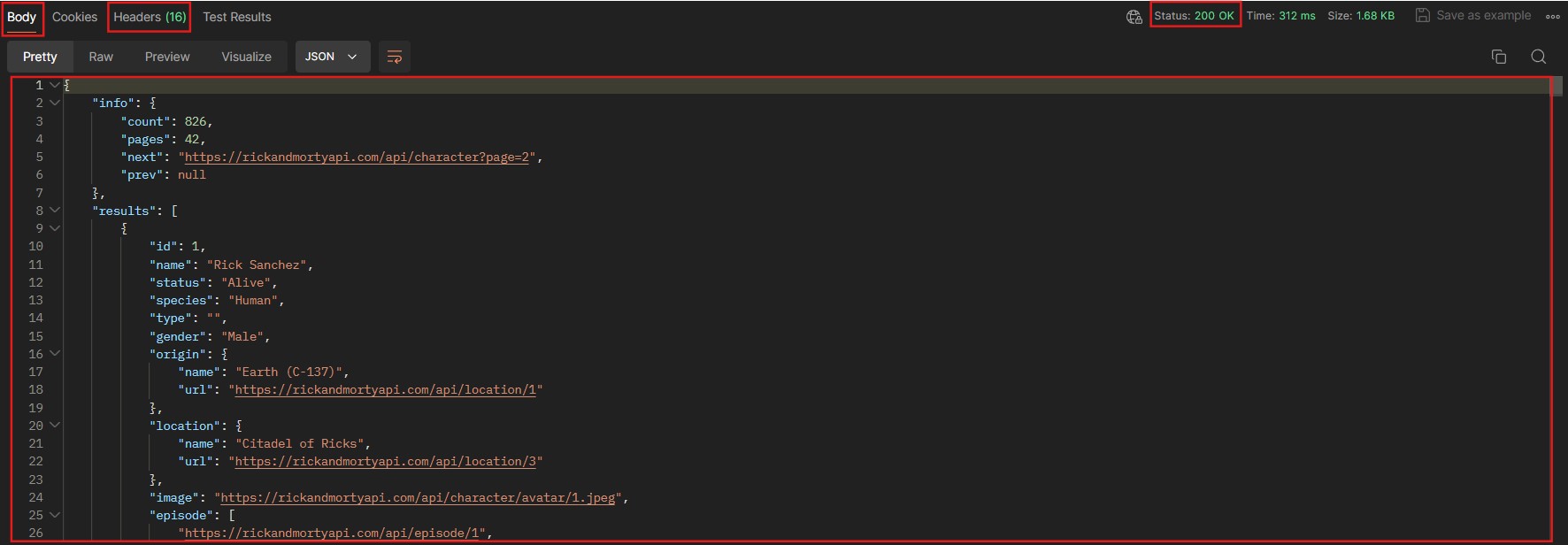The image size is (1568, 545).
Task: Open the character?page=2 next link
Action: [x=357, y=157]
